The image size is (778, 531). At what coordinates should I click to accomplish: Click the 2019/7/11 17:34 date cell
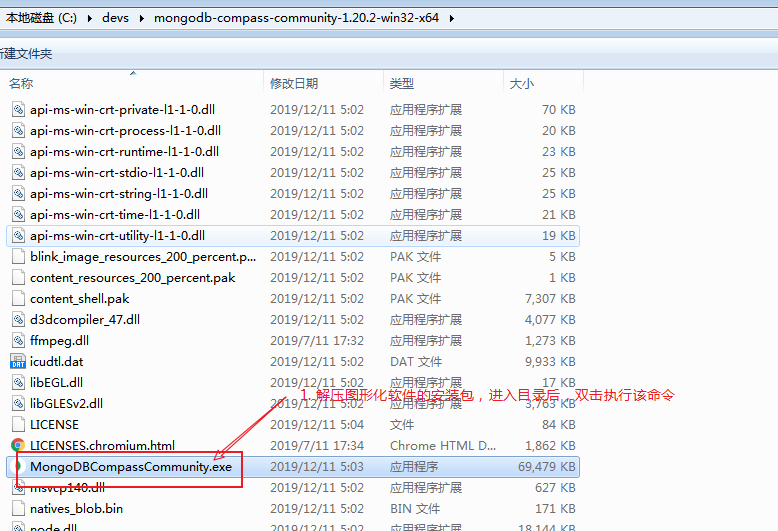(317, 446)
